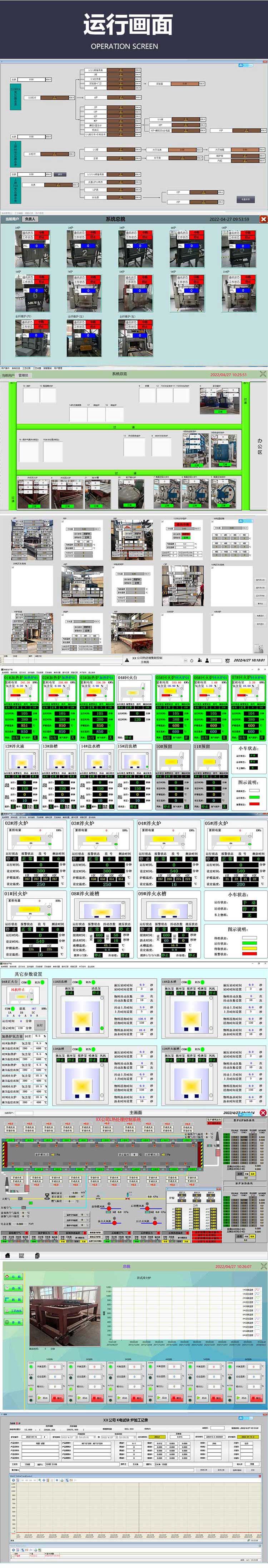Click the red close icon on 系统总貌 header
This screenshot has width=268, height=1568.
pyautogui.click(x=263, y=218)
